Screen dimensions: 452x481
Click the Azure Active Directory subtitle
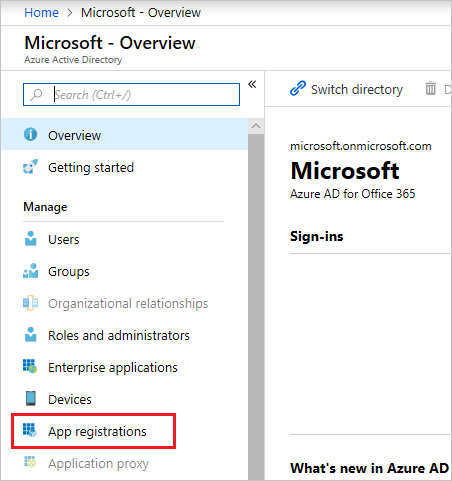click(73, 60)
